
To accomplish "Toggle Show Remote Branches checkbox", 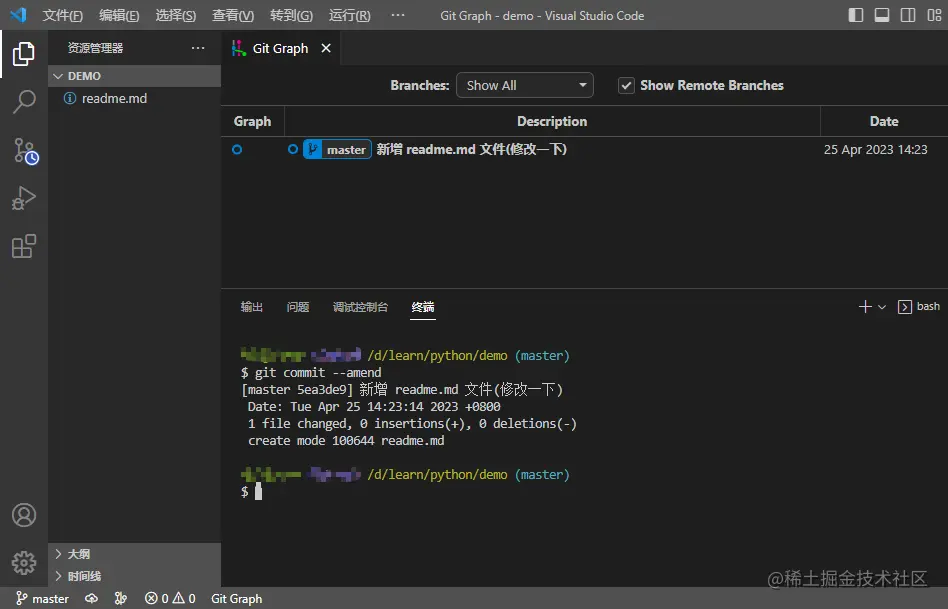I will [626, 85].
